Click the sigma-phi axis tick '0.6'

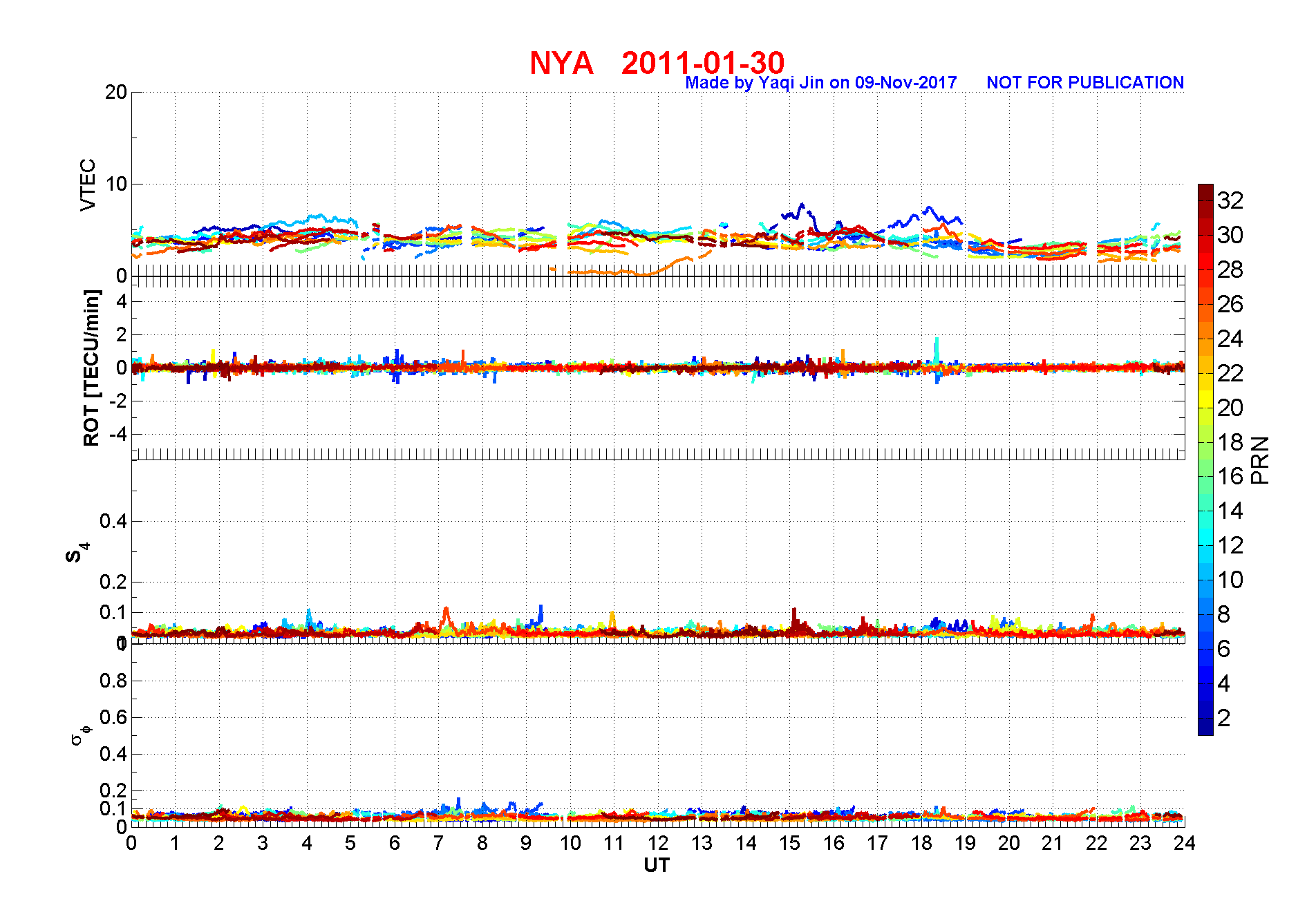tap(113, 717)
